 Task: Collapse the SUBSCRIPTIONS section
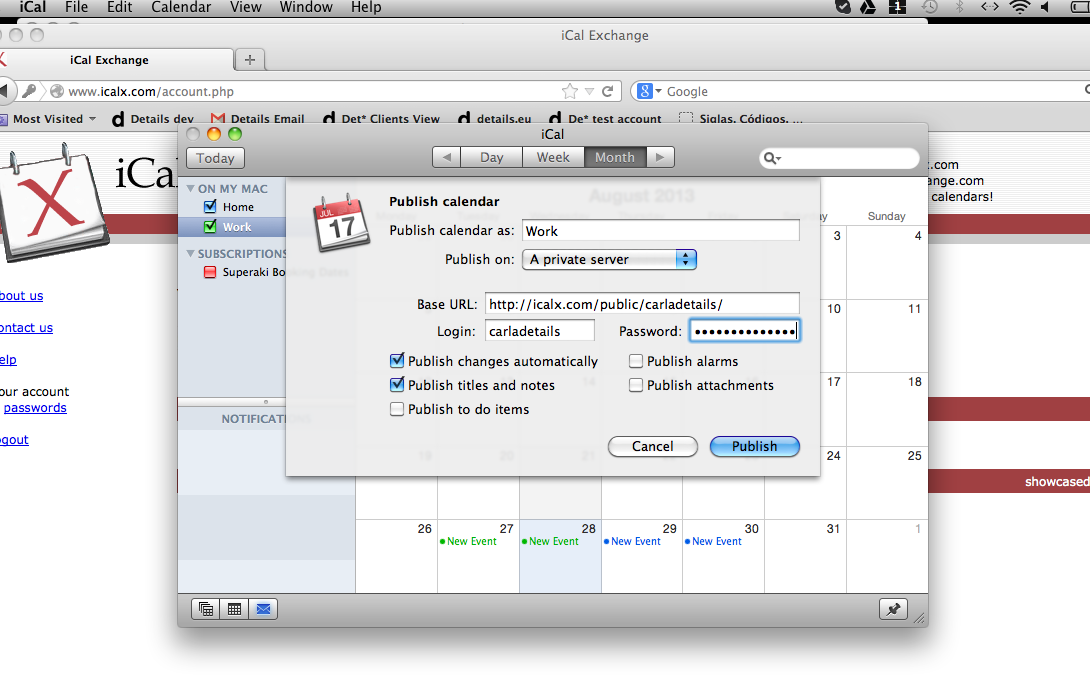(192, 253)
